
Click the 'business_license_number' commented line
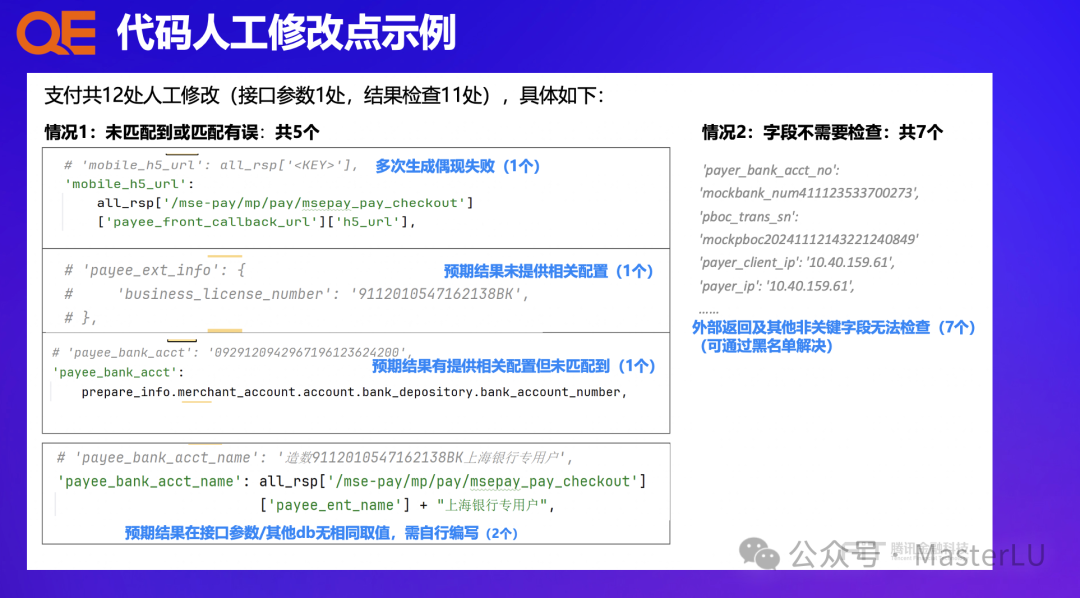tap(296, 294)
